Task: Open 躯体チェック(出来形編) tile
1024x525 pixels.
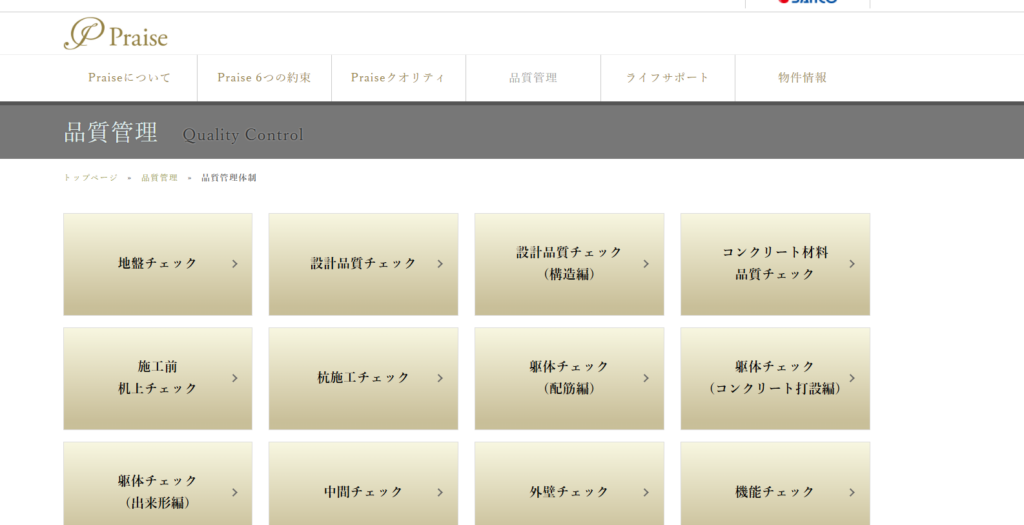Action: pyautogui.click(x=158, y=490)
